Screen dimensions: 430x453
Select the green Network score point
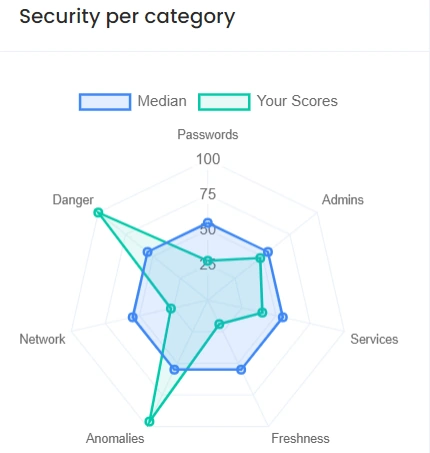[171, 308]
